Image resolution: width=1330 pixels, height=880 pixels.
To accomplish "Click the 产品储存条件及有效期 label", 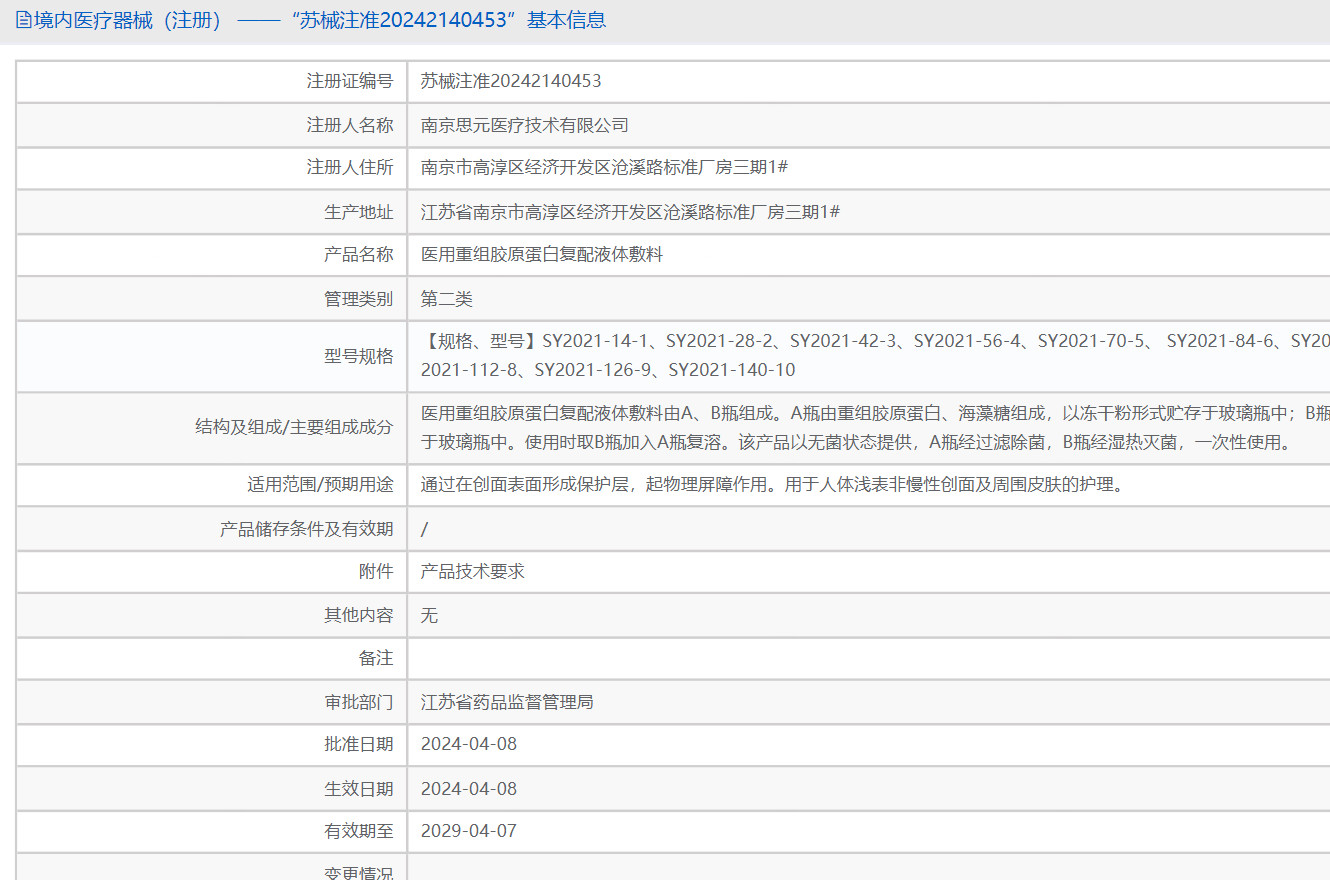I will click(307, 529).
